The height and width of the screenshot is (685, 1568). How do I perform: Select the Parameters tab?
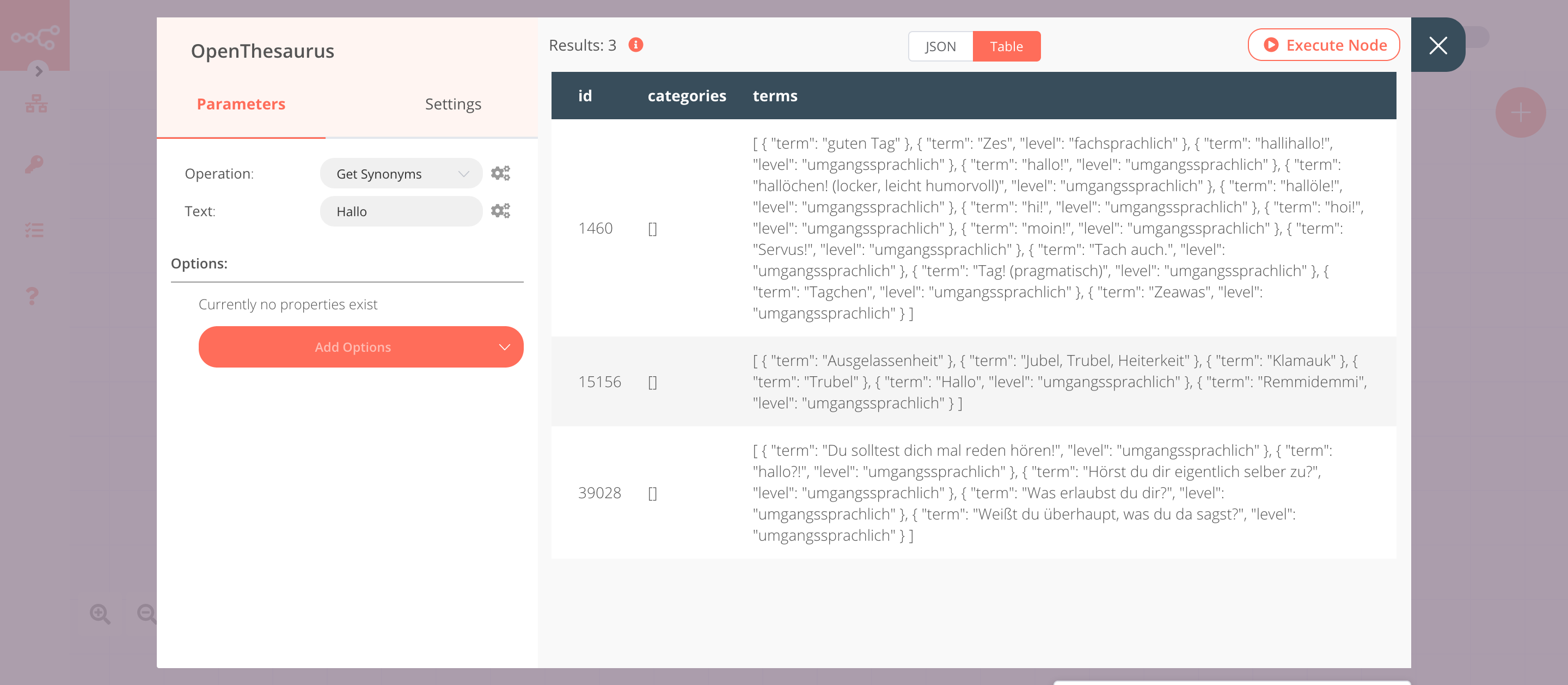click(x=241, y=103)
